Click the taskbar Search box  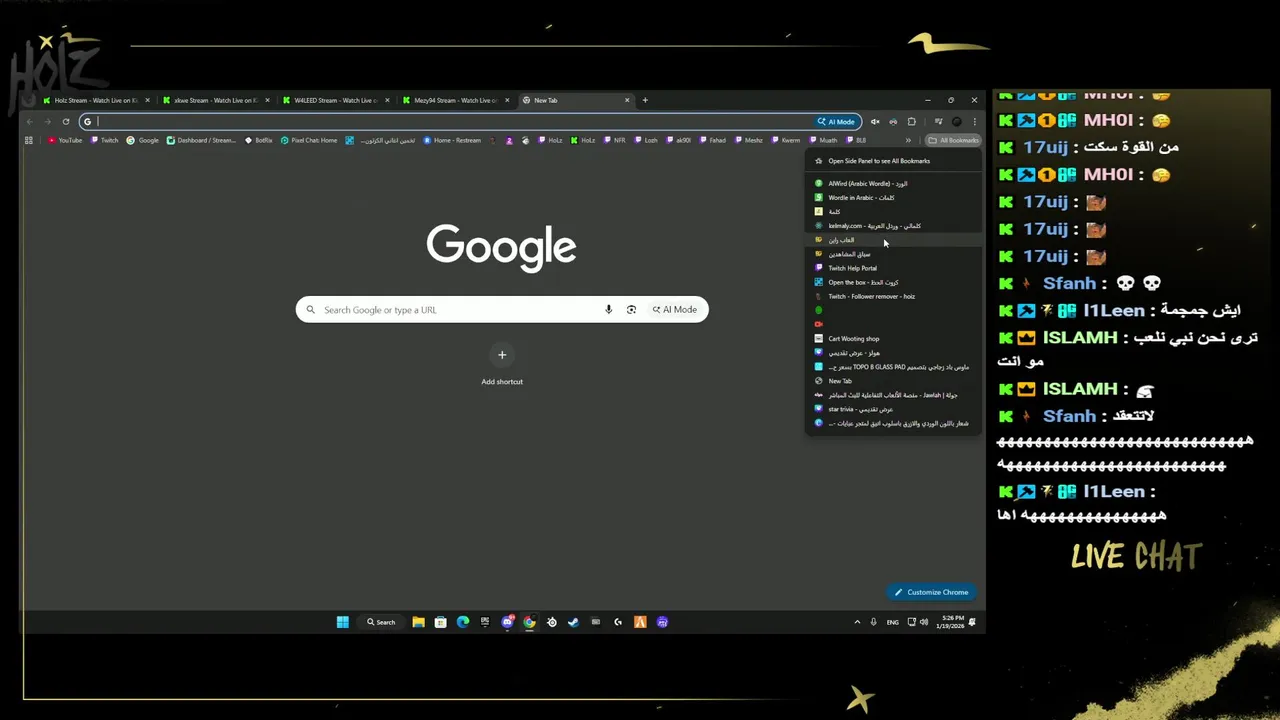(x=380, y=622)
